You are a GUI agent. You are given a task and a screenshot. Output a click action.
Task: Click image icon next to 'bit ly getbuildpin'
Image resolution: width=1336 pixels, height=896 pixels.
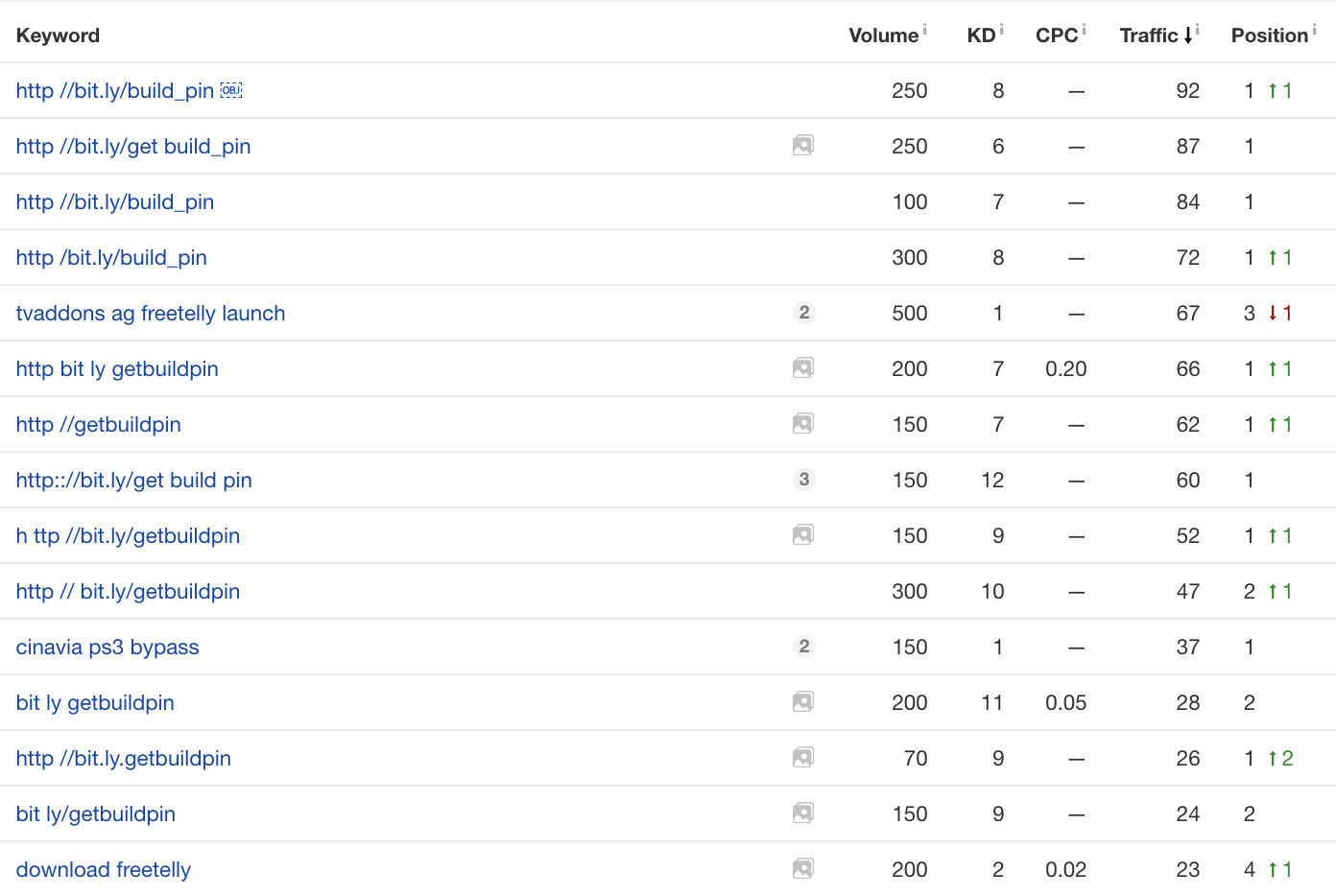pyautogui.click(x=803, y=702)
